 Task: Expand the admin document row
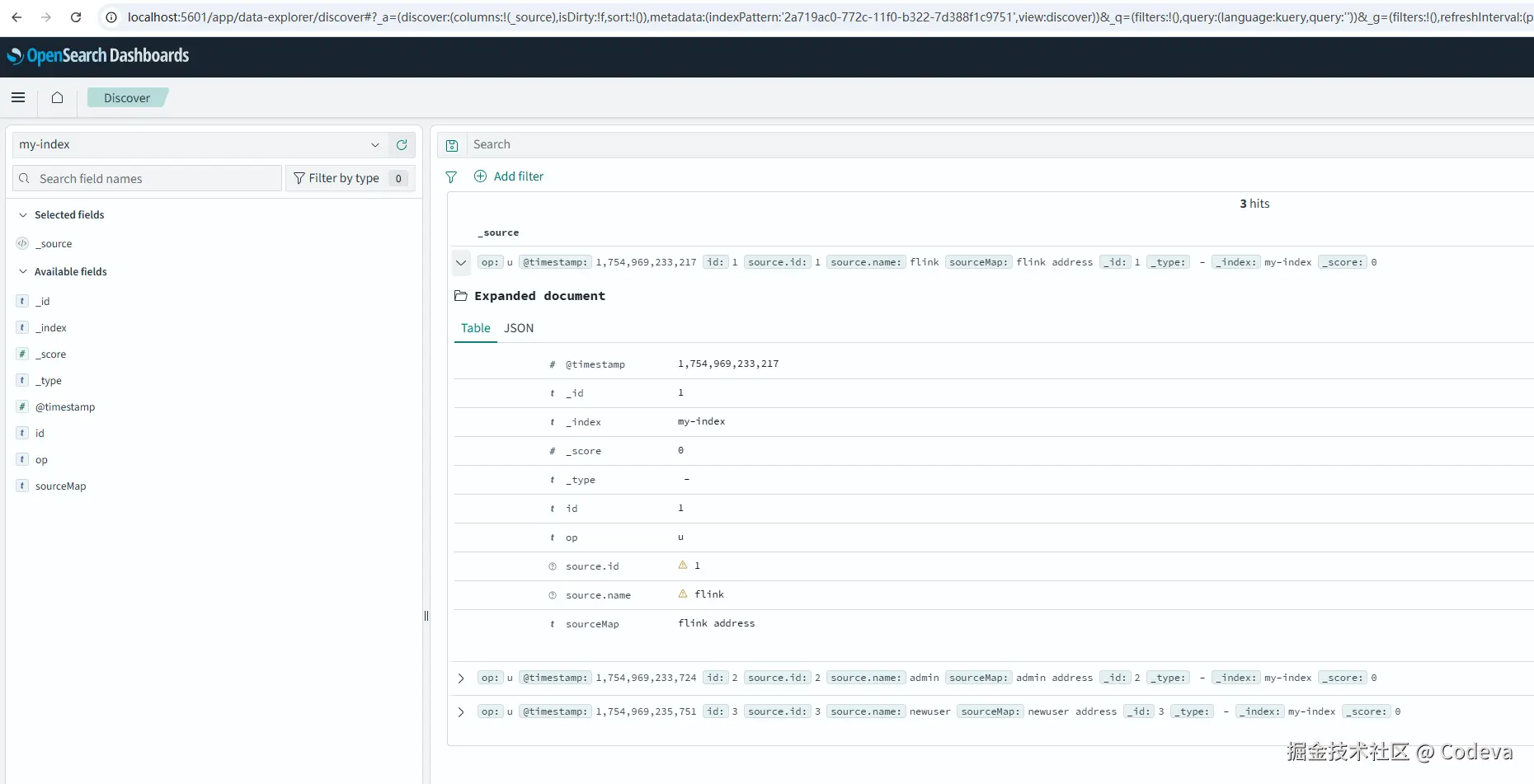tap(461, 678)
